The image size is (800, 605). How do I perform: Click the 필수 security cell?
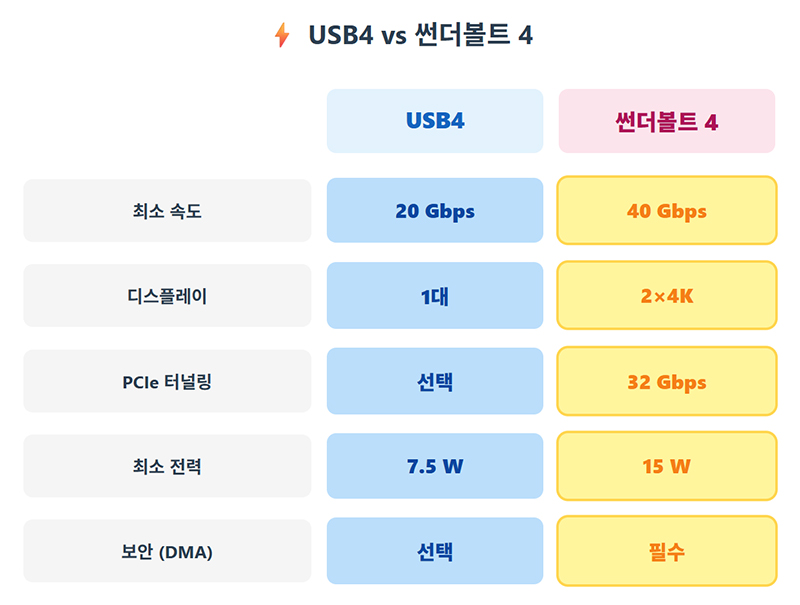click(x=667, y=551)
